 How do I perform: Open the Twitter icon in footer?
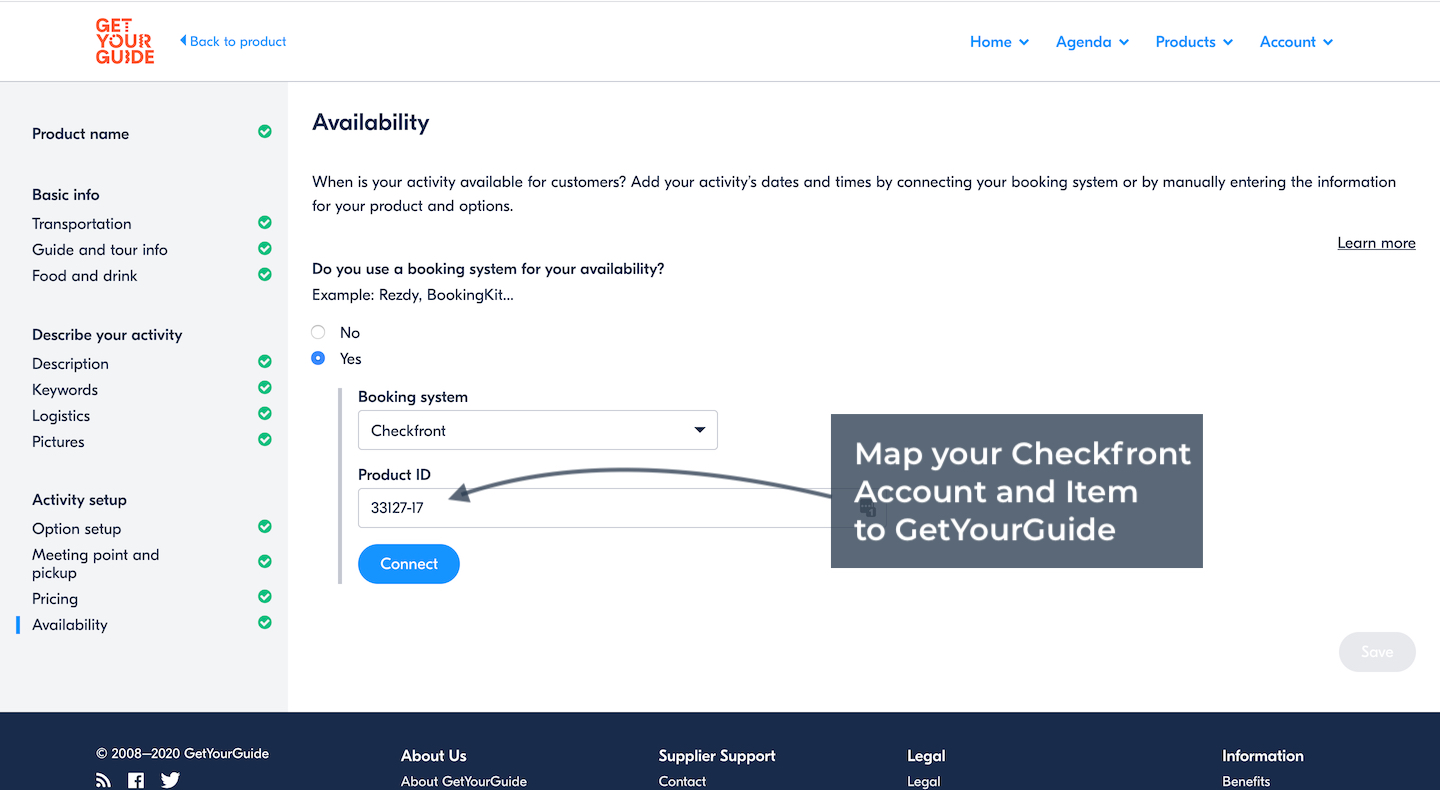click(170, 780)
